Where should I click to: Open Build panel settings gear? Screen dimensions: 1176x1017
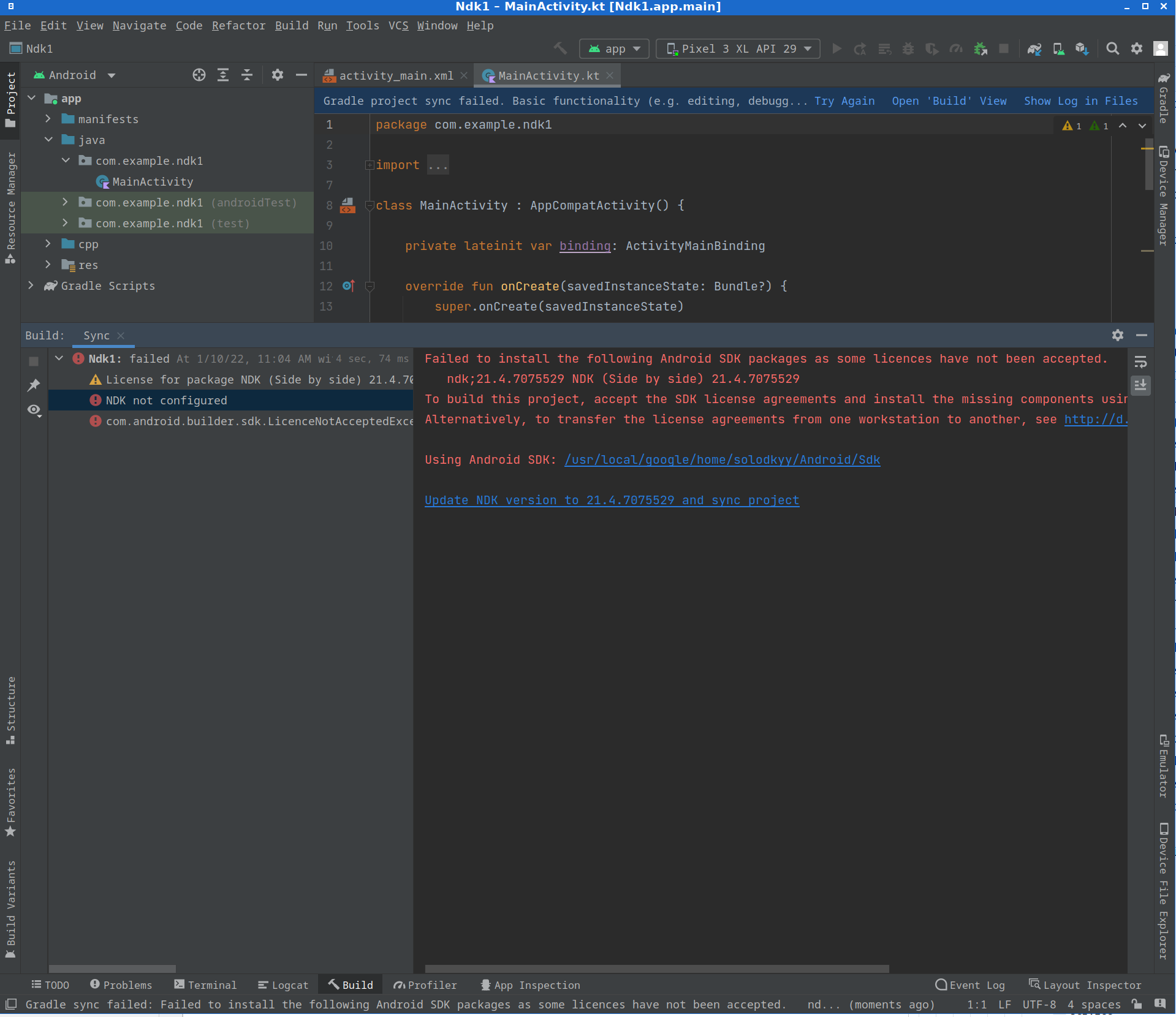click(1118, 335)
